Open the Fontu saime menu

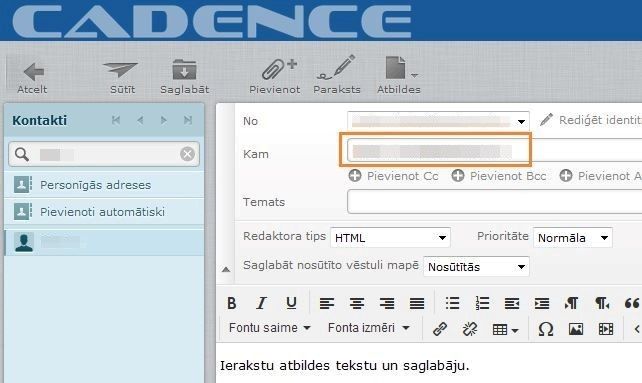pos(270,328)
